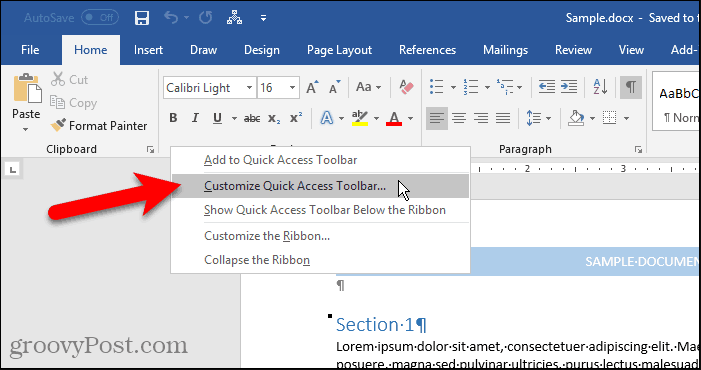Open the font name dropdown Calibri Light

click(249, 88)
